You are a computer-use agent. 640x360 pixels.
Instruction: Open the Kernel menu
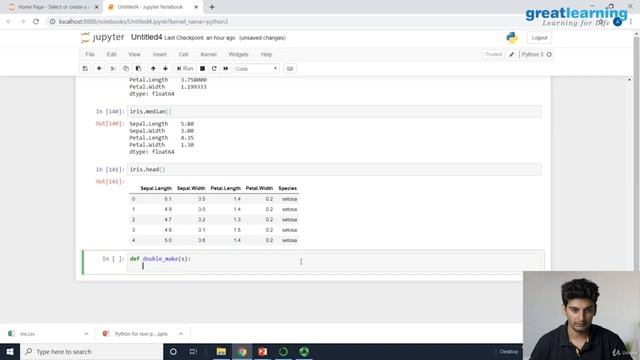(208, 54)
